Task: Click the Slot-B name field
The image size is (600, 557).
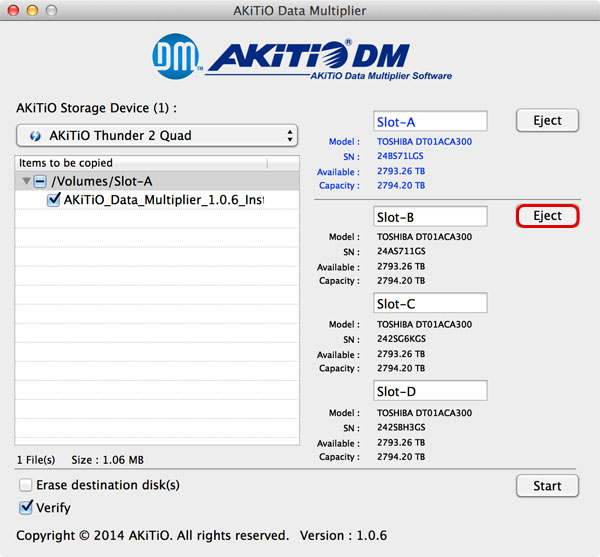Action: (x=429, y=216)
